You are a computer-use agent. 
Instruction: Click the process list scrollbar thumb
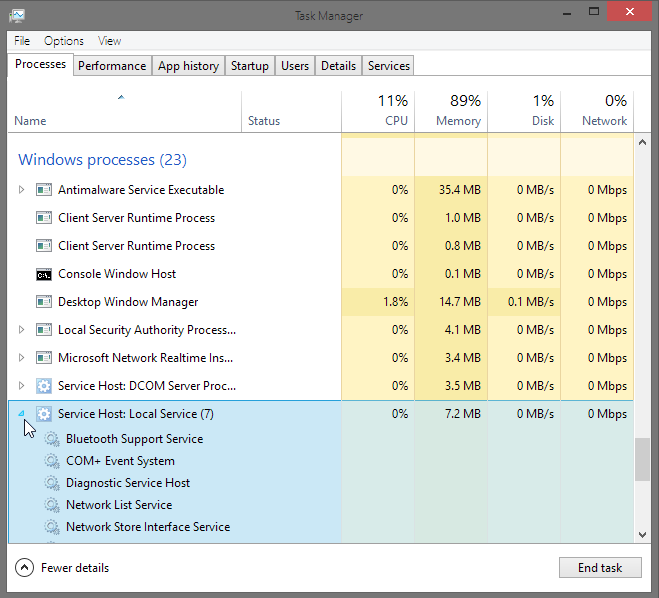coord(642,459)
